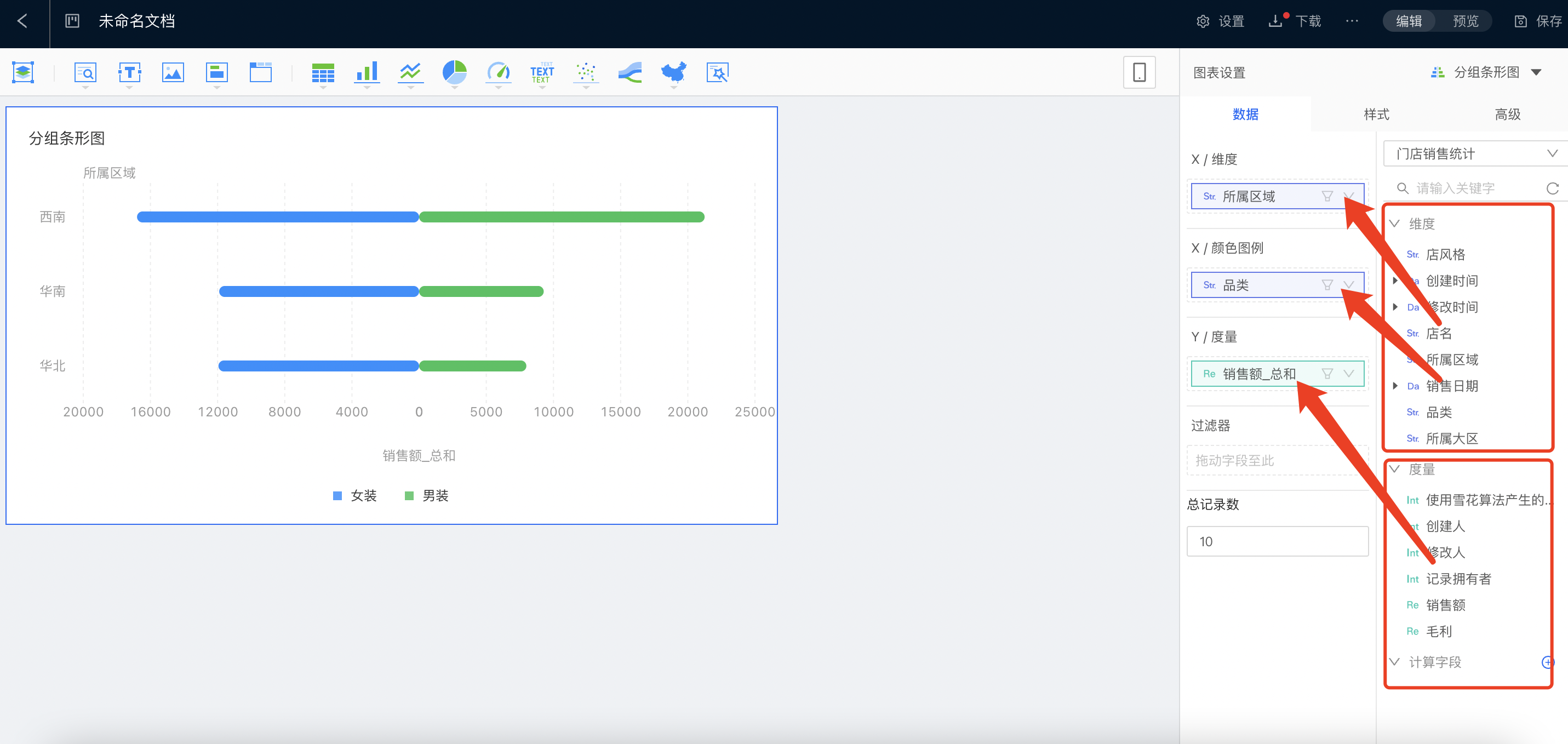Click the 下载 download button
Screen dimensions: 1568x744
click(1295, 21)
